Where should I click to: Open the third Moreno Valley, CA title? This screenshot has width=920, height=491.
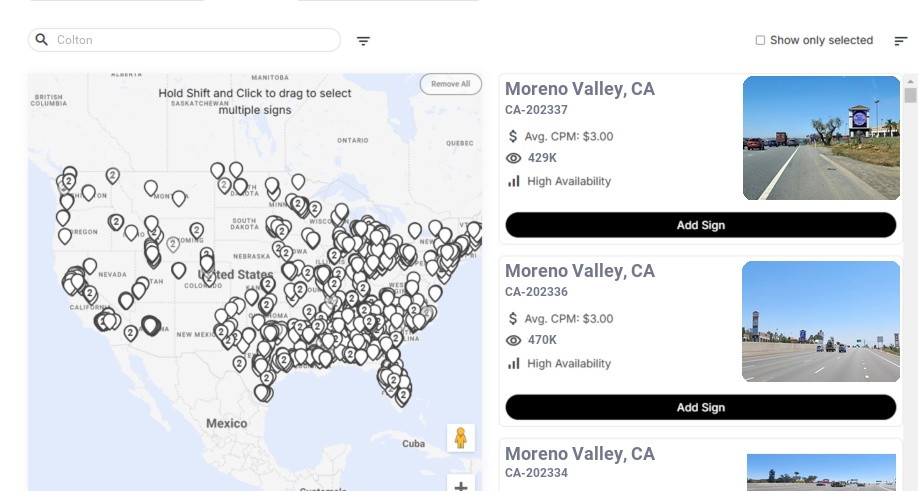click(580, 454)
